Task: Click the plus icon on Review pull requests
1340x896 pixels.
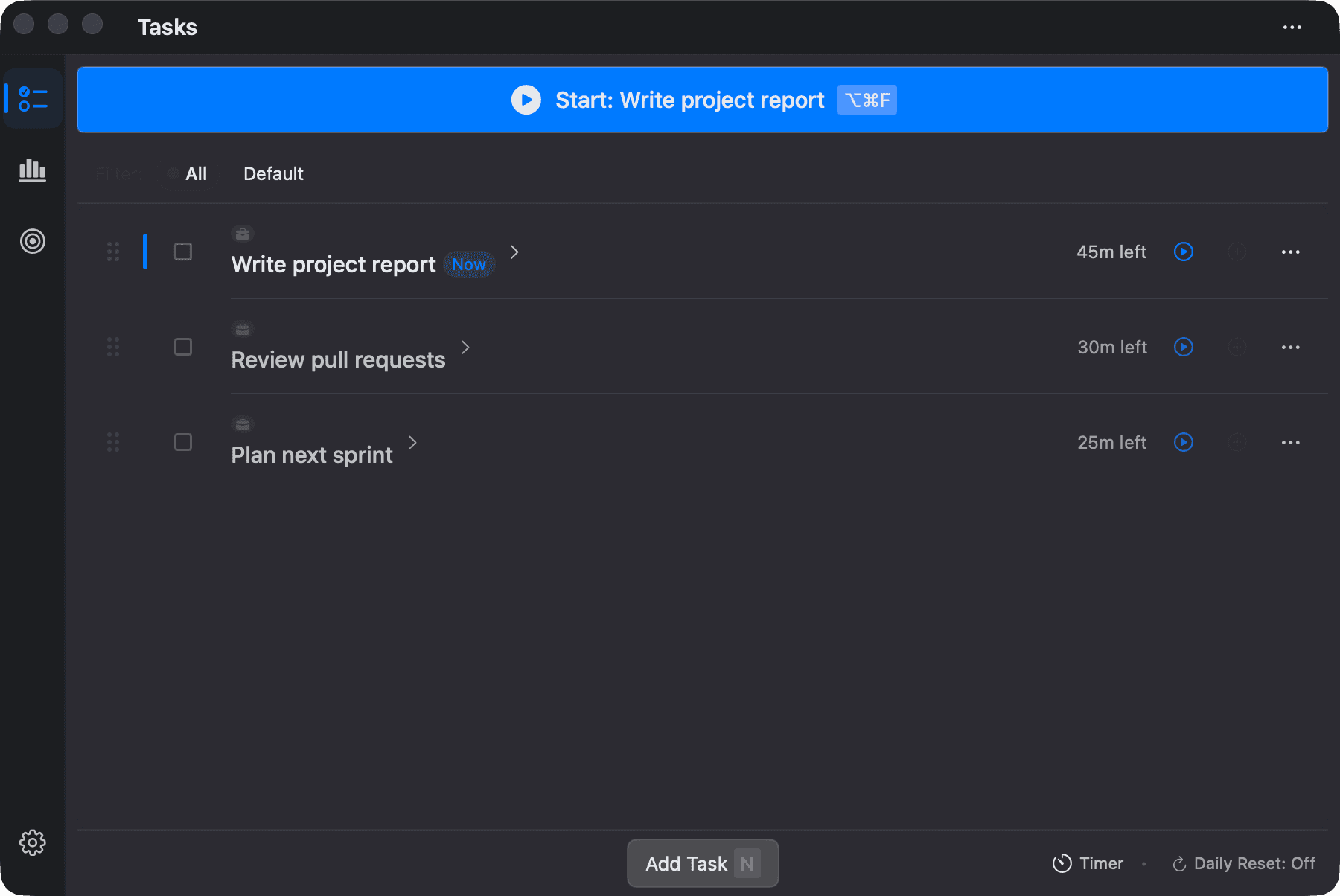Action: (1237, 347)
